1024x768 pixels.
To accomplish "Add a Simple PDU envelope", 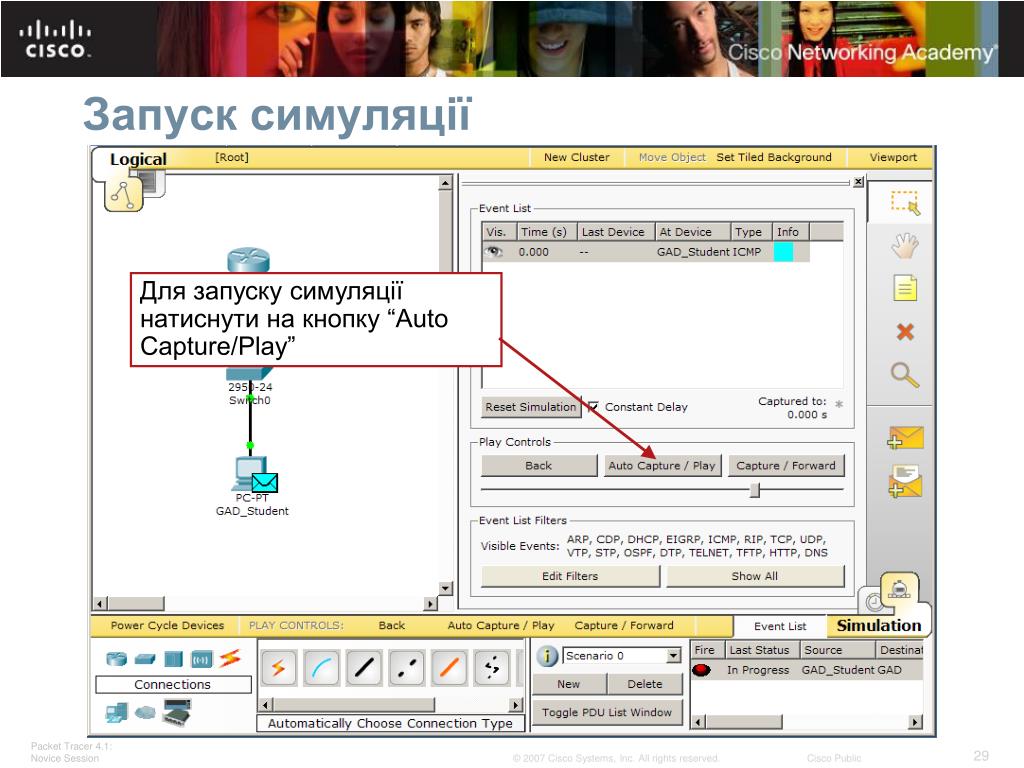I will tap(905, 438).
